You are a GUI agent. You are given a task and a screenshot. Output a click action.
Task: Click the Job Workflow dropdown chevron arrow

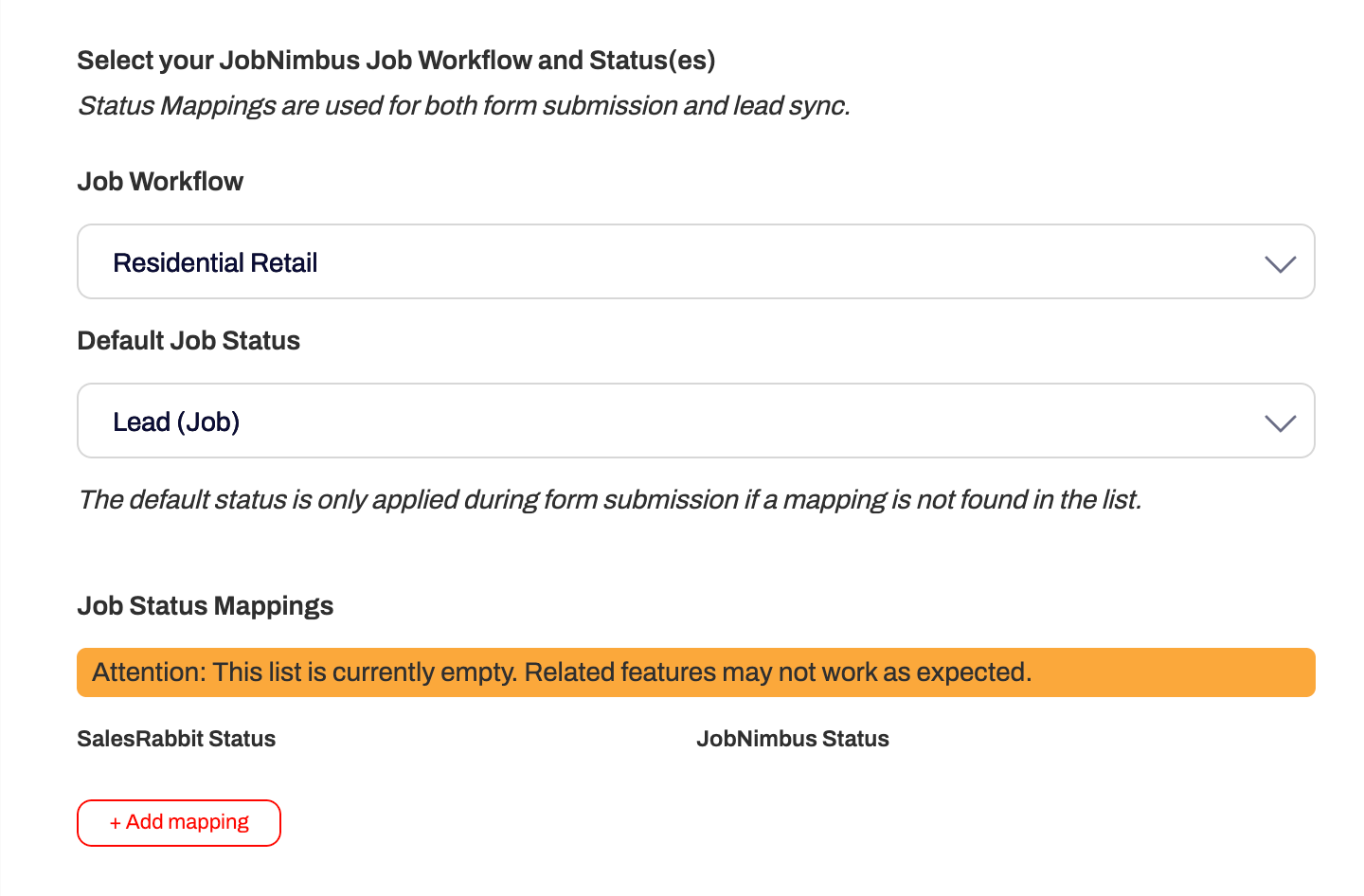click(1280, 264)
